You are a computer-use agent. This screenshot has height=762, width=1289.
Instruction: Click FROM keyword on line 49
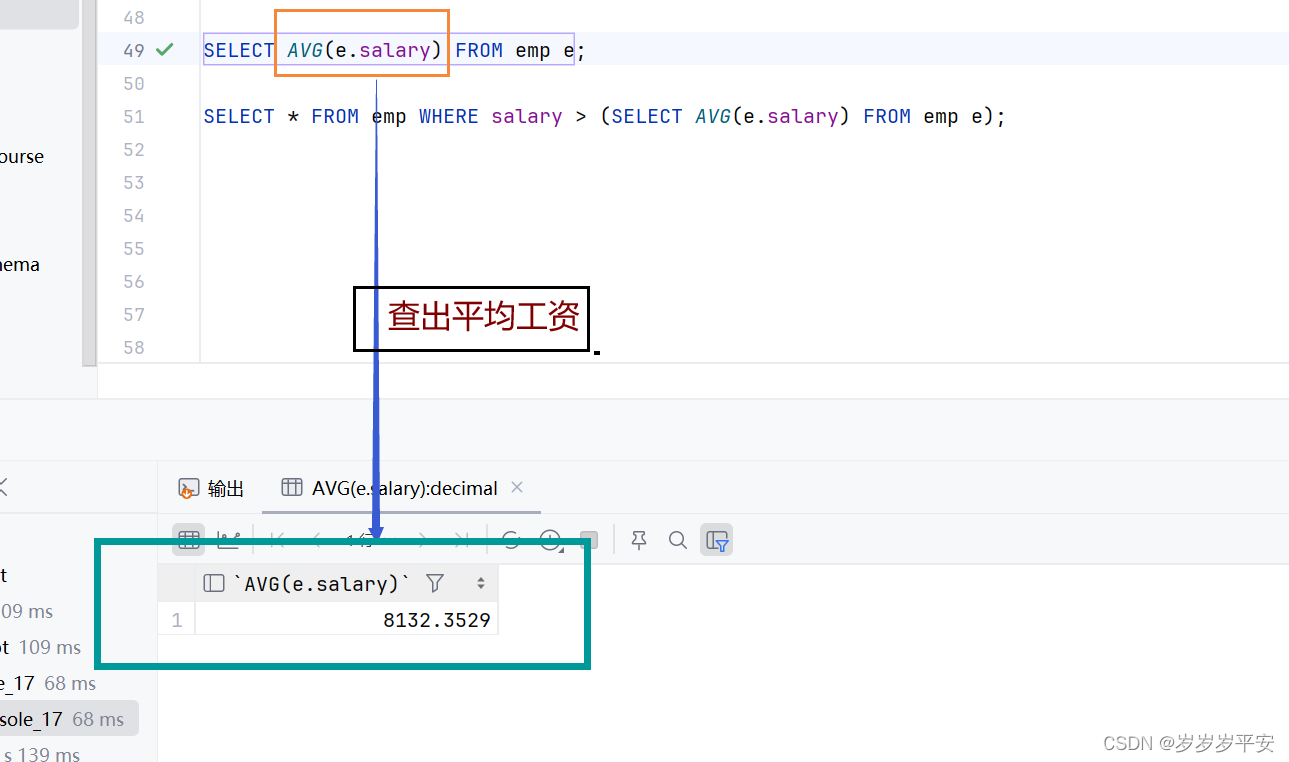tap(479, 50)
